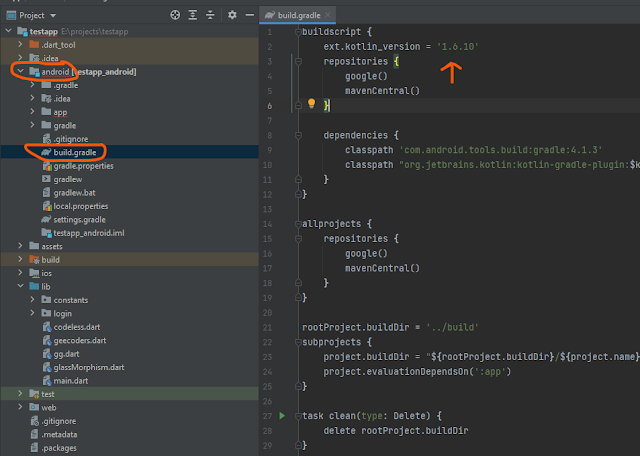The height and width of the screenshot is (456, 640).
Task: Hide the Project tool window with minus icon
Action: click(248, 16)
